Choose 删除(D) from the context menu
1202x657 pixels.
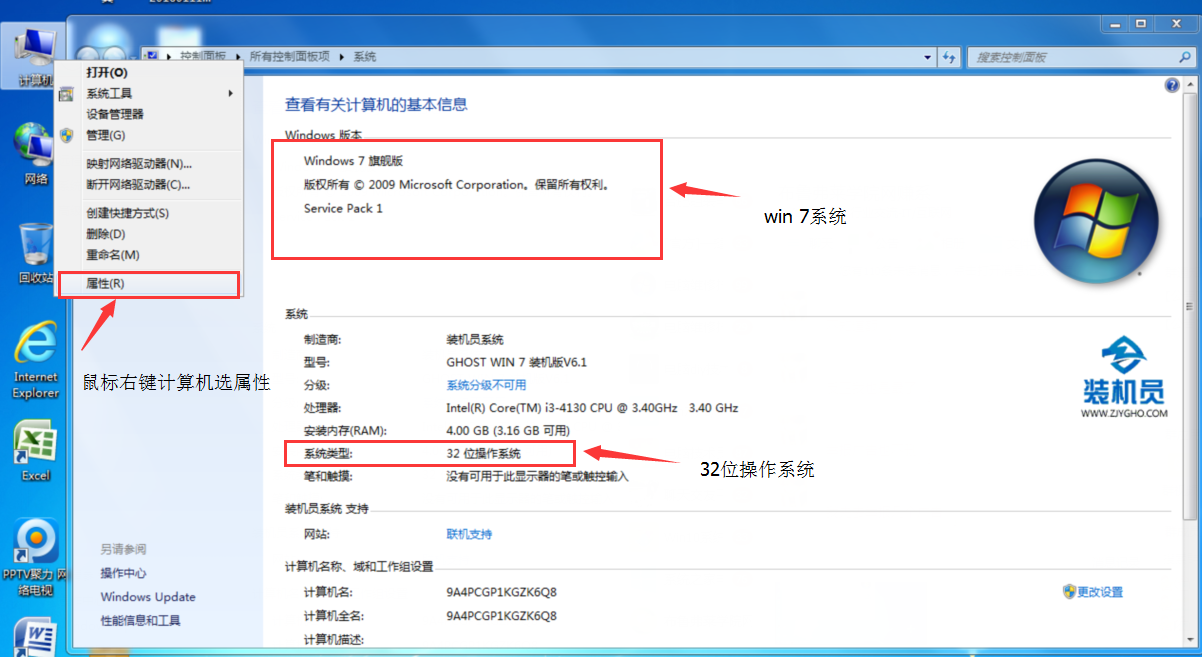(x=149, y=234)
